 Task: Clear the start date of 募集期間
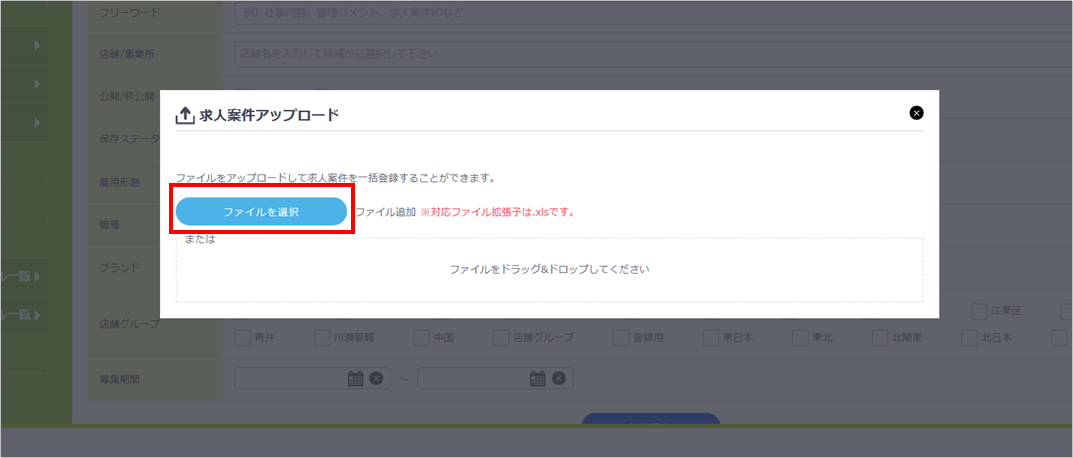(376, 378)
